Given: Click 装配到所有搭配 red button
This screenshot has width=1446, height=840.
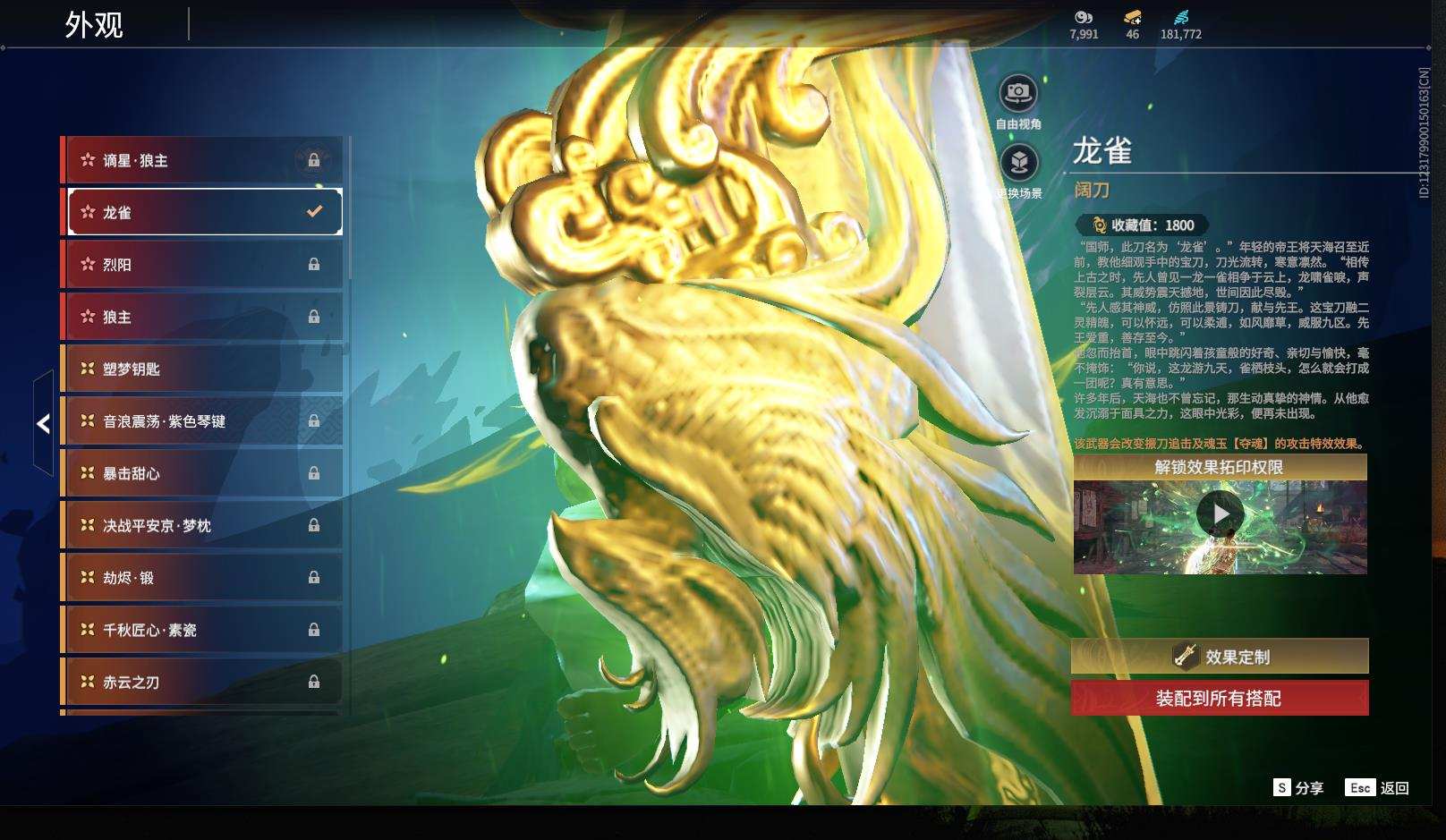Looking at the screenshot, I should click(x=1220, y=698).
